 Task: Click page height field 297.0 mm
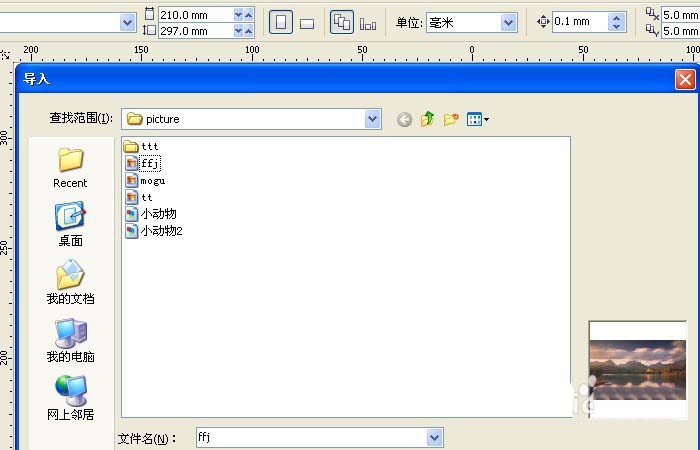click(196, 31)
